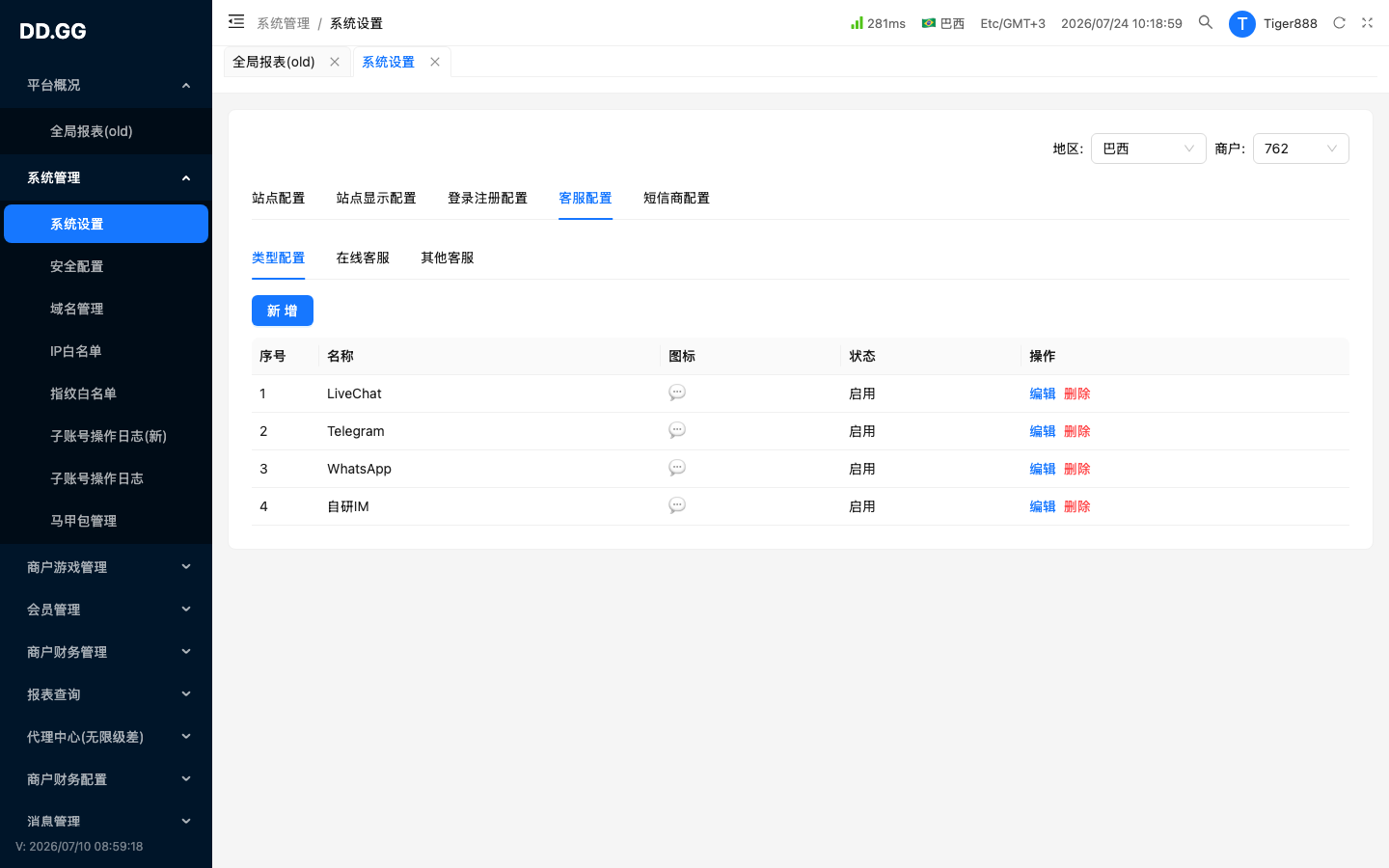Collapse the 平台概况 sidebar group

pyautogui.click(x=106, y=85)
